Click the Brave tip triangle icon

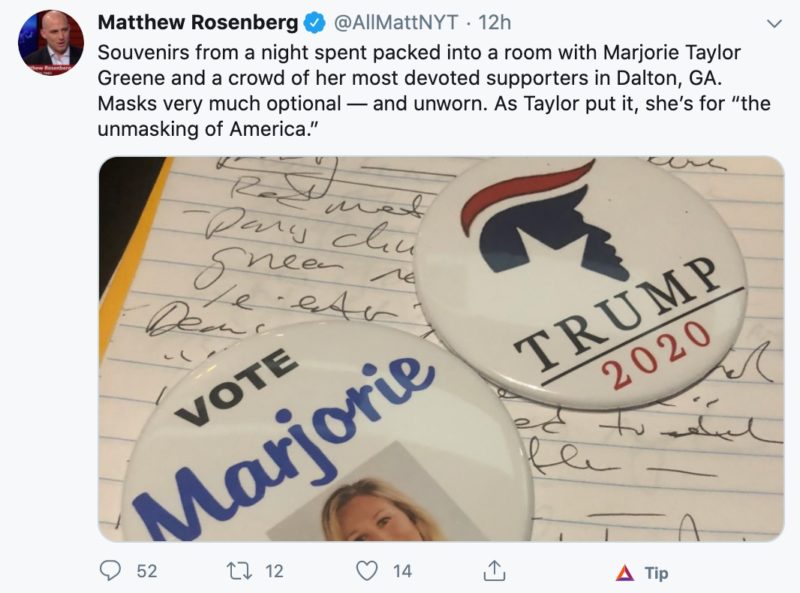[x=624, y=572]
